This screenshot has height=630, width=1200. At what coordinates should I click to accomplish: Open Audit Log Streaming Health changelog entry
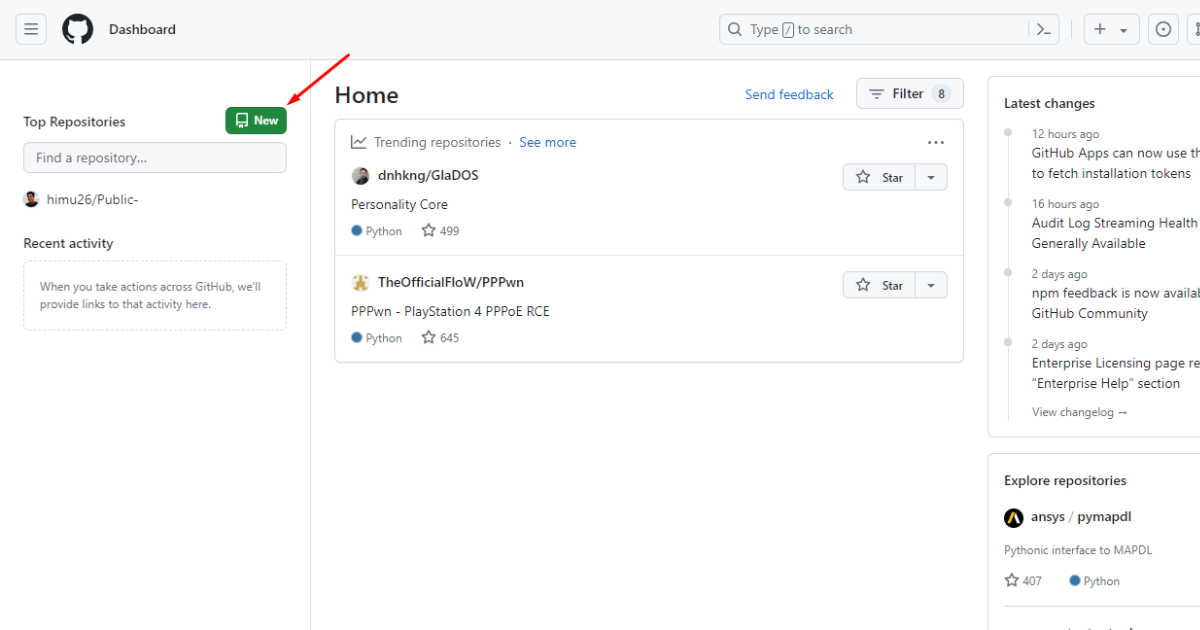(x=1116, y=233)
